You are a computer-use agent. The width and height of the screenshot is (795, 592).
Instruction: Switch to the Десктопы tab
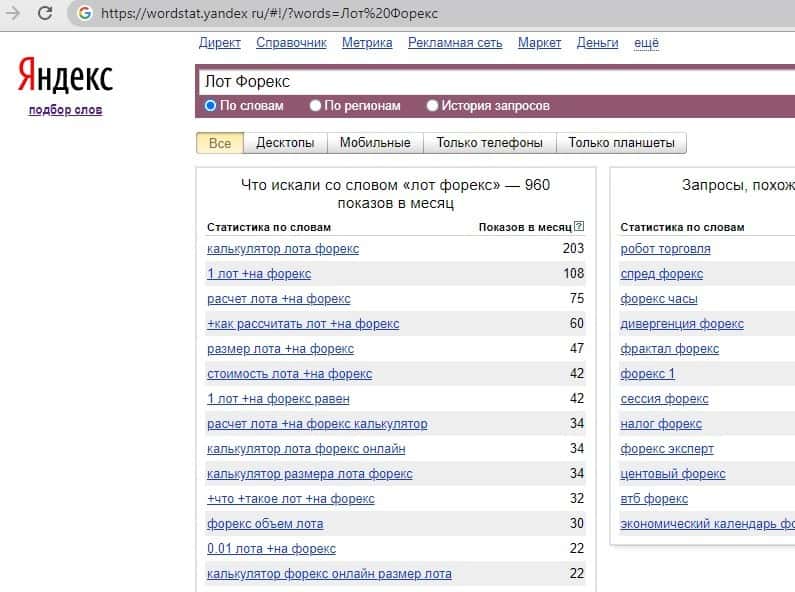tap(285, 143)
